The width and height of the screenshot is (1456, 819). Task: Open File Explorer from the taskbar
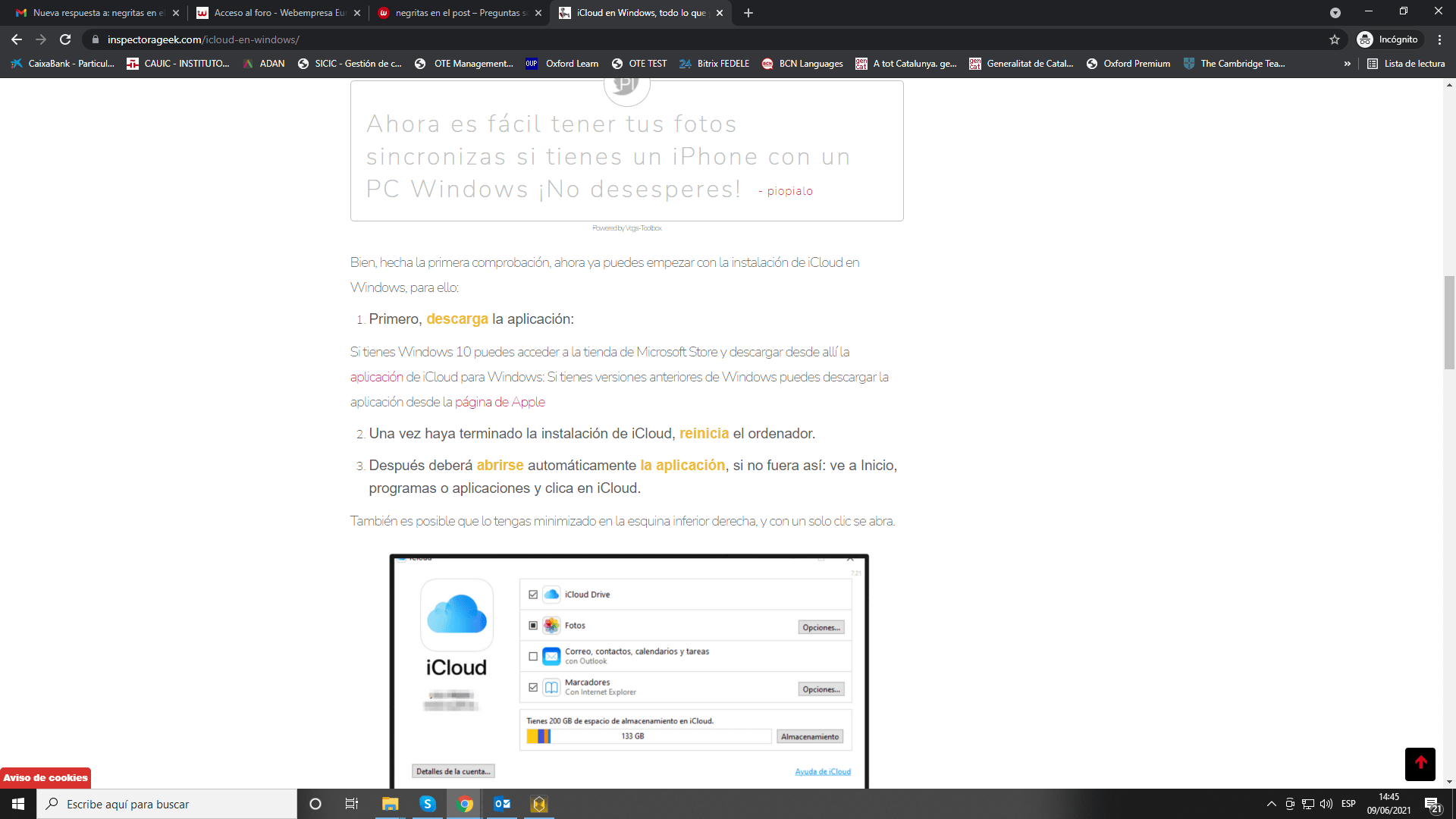tap(390, 804)
